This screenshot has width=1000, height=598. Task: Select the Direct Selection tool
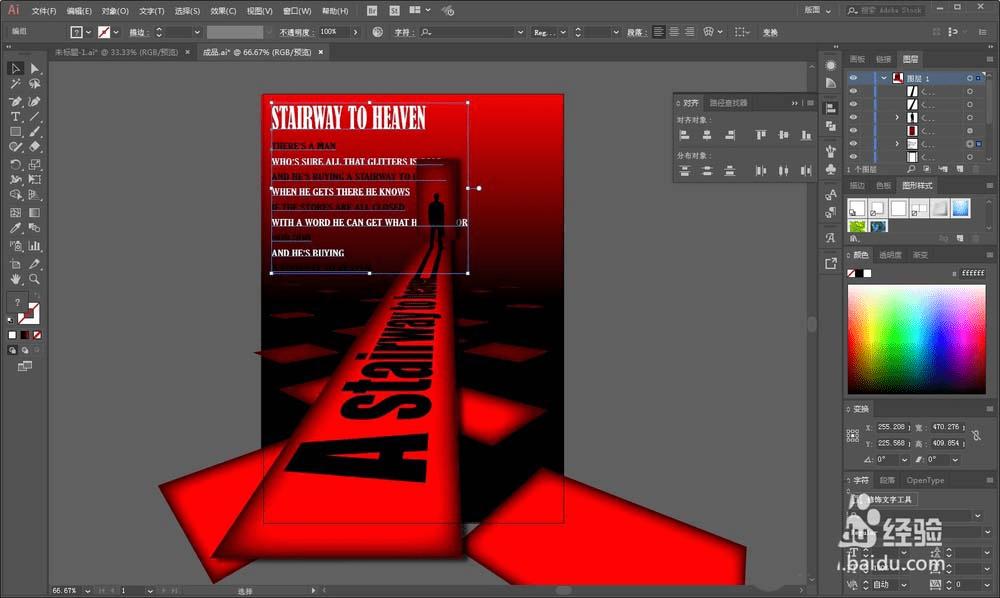pos(35,68)
